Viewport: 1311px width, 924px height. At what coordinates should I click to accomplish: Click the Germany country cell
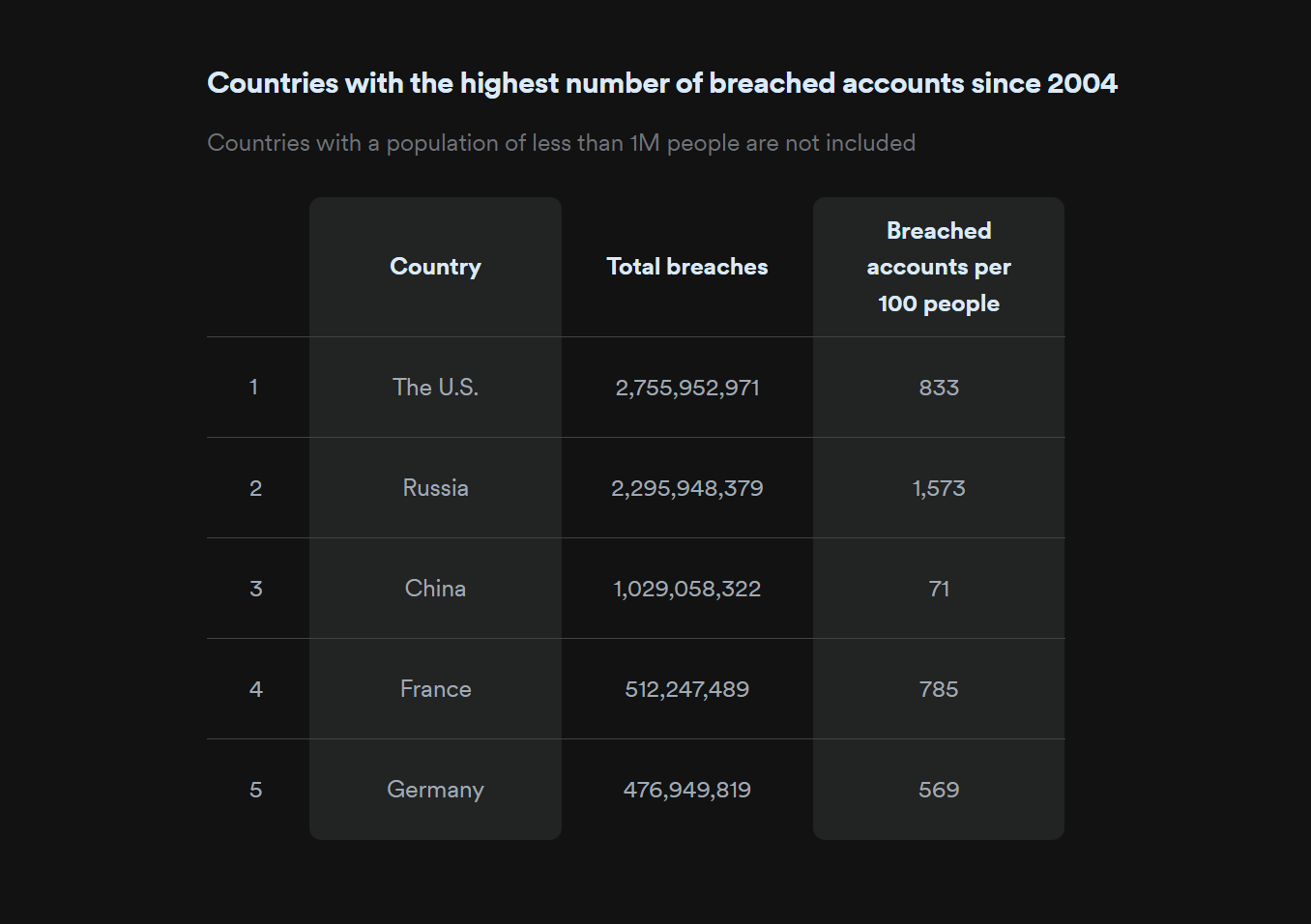coord(435,790)
